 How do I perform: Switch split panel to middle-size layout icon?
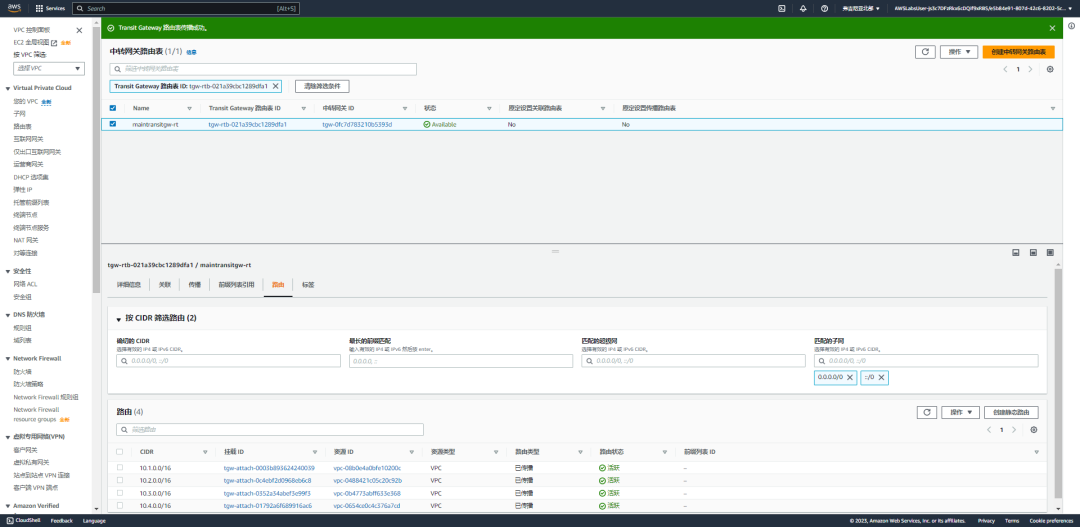1033,253
